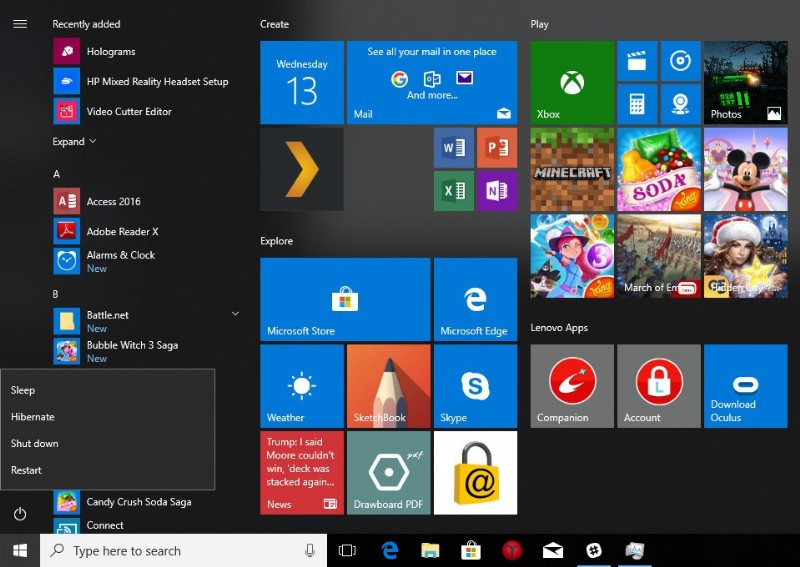The width and height of the screenshot is (800, 567).
Task: Open Mail from the taskbar
Action: pyautogui.click(x=553, y=551)
